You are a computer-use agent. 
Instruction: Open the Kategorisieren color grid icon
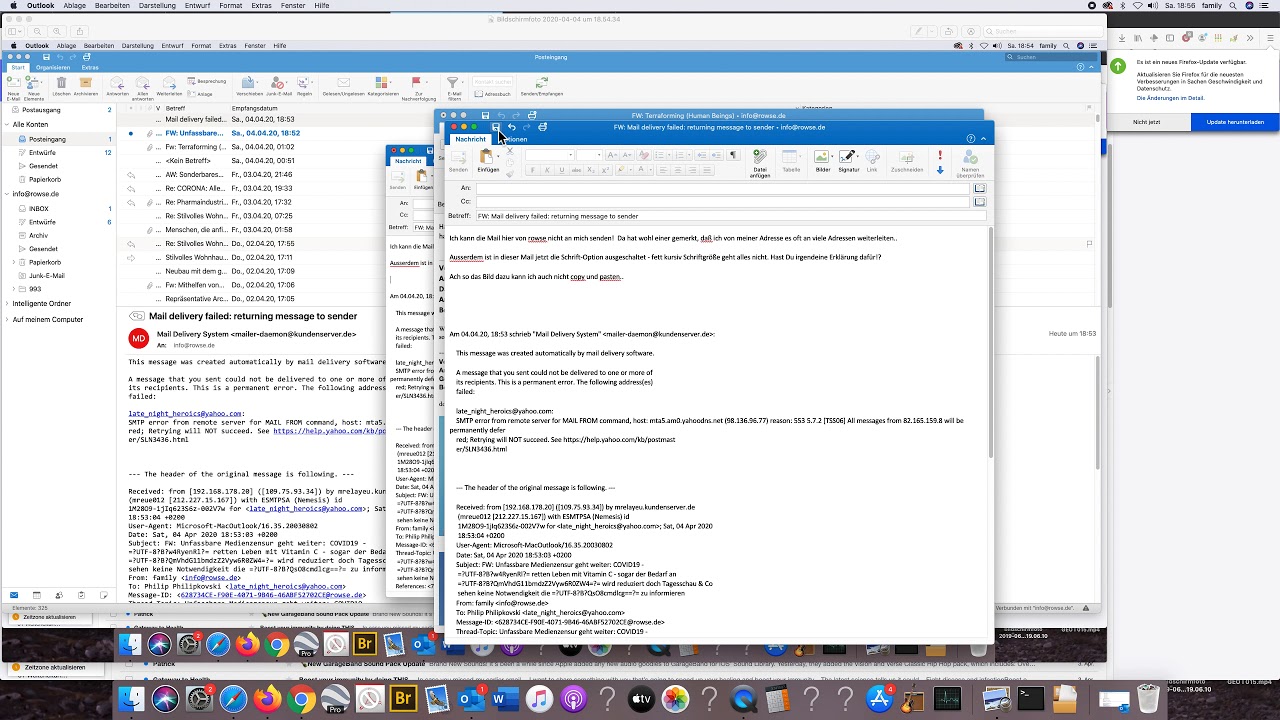pos(383,84)
